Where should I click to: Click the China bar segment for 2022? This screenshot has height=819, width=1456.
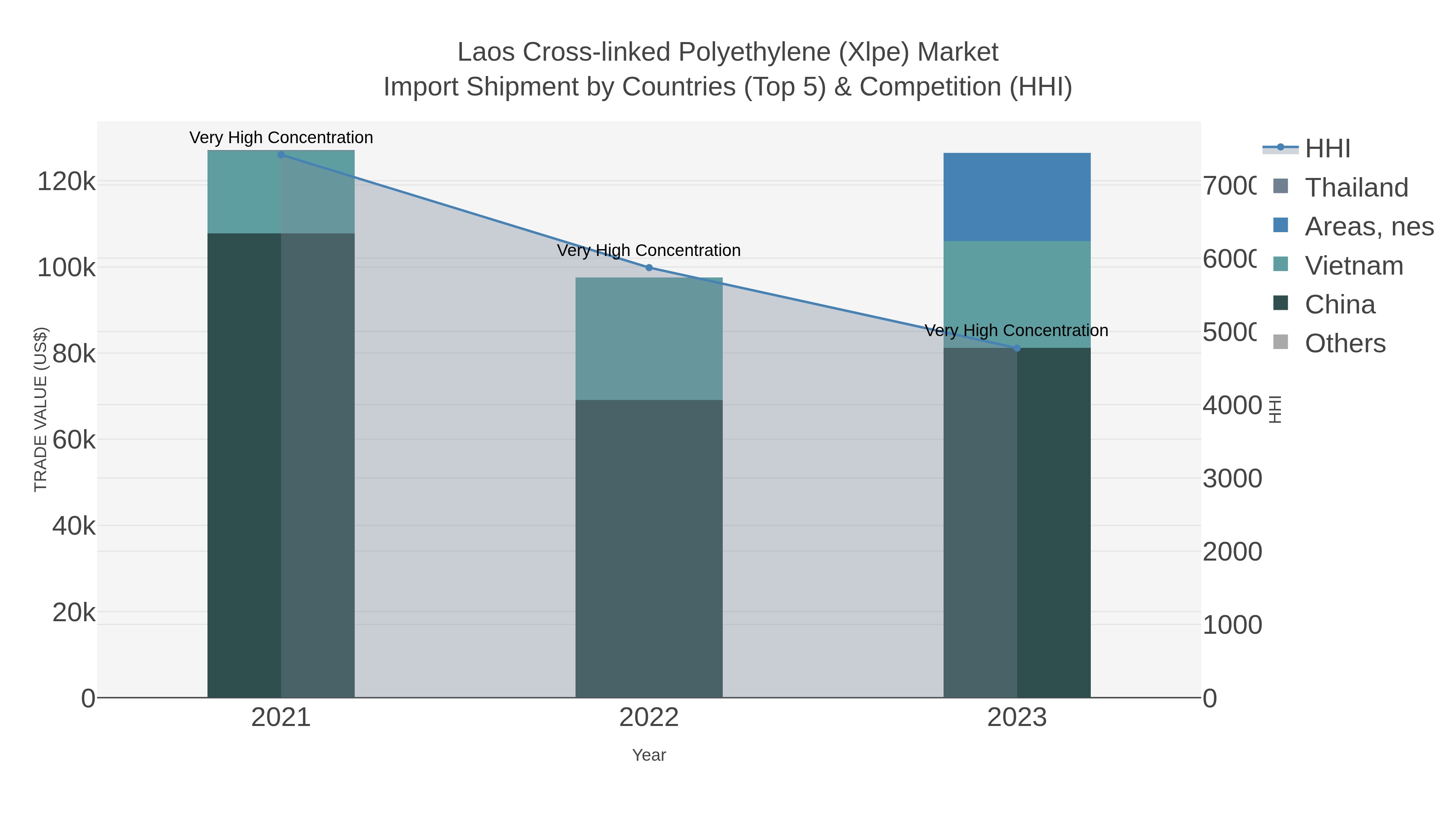point(649,549)
